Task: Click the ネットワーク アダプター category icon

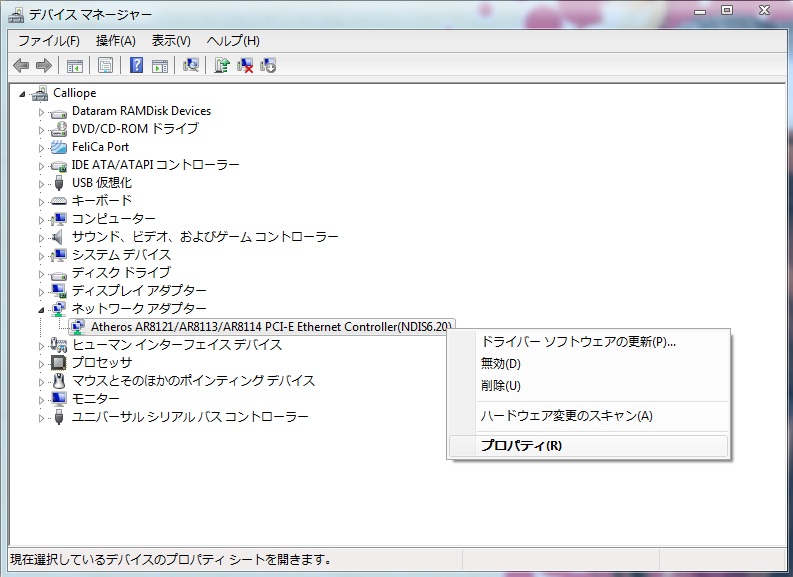Action: (x=59, y=309)
